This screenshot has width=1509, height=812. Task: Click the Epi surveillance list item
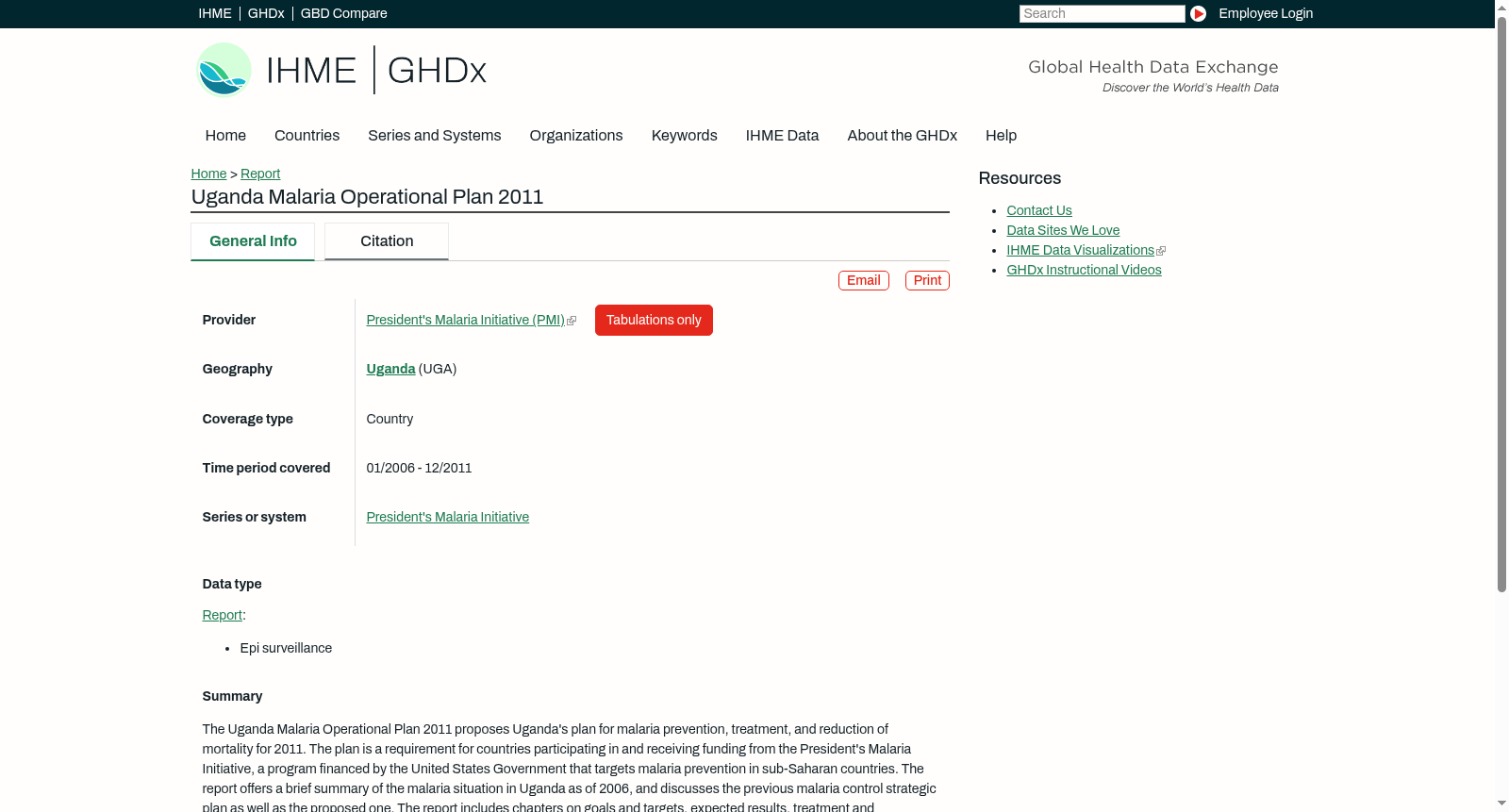286,649
